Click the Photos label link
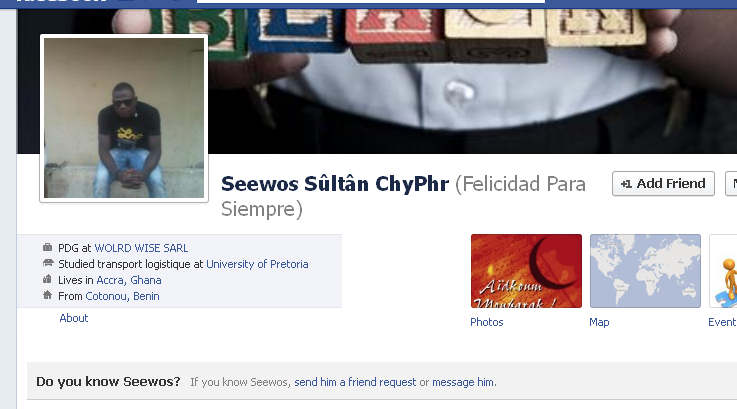The image size is (737, 409). [486, 322]
